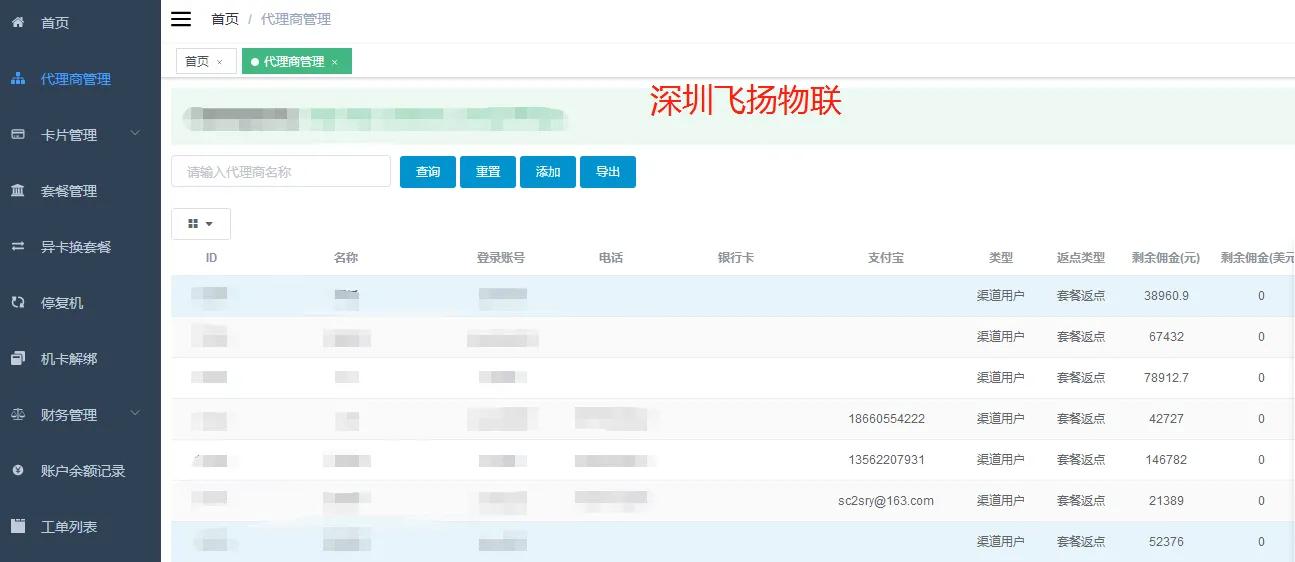This screenshot has height=562, width=1295.
Task: Close the 代理商管理 tab with its x
Action: point(335,62)
